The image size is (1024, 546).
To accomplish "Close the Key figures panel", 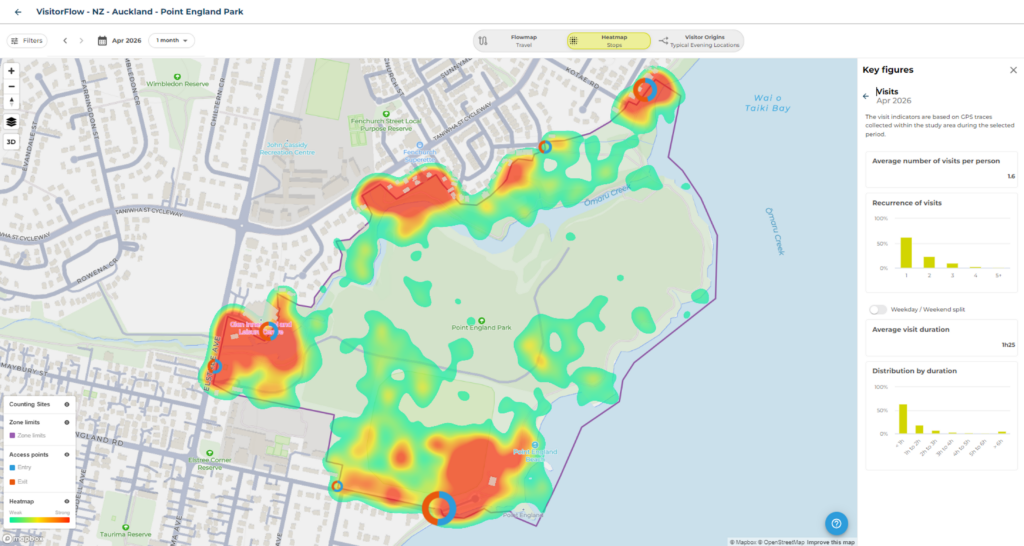I will tap(1013, 70).
